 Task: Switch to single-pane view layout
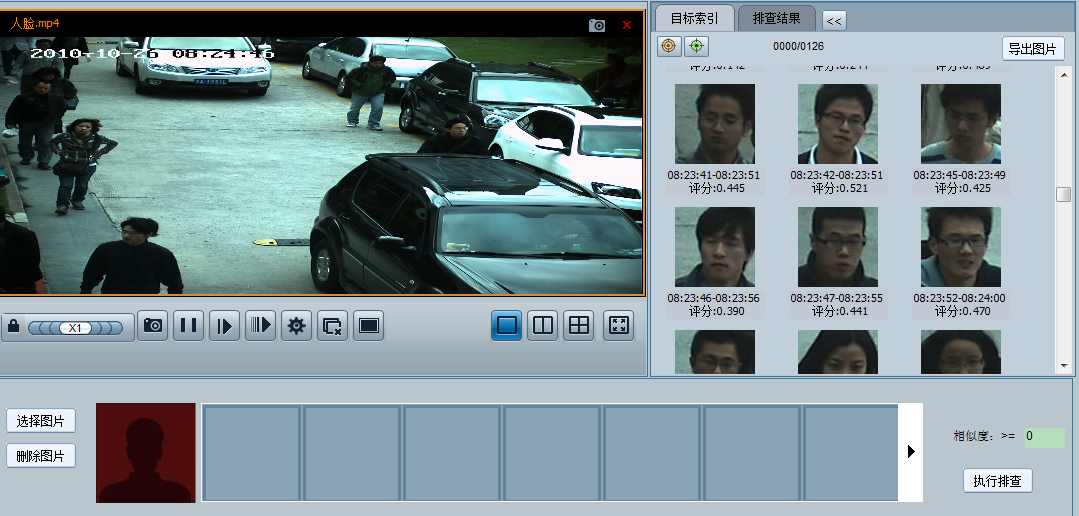coord(506,325)
